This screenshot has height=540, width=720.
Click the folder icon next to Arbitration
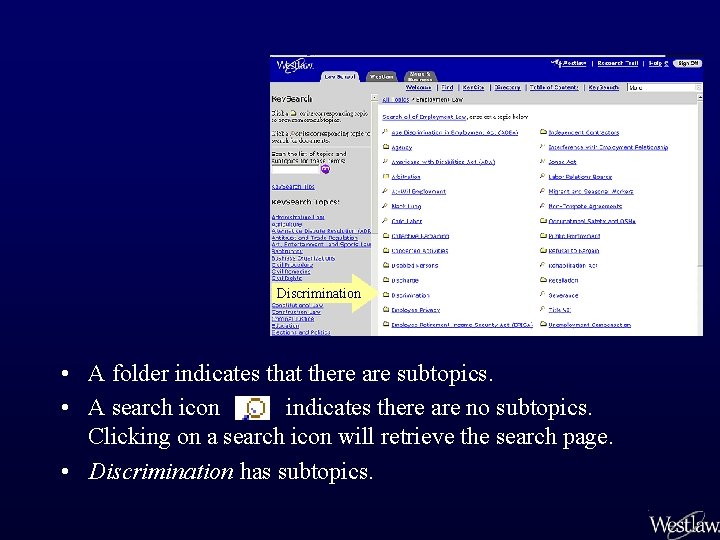386,176
